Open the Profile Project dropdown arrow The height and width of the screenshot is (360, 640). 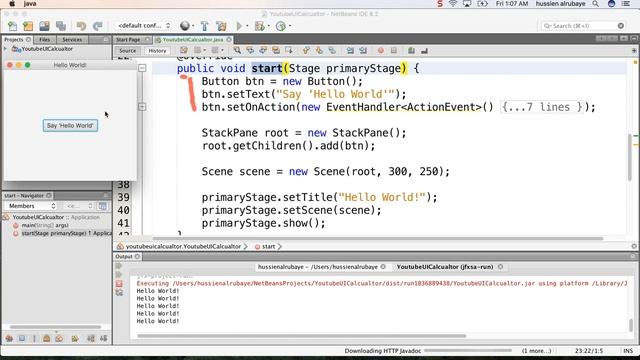point(289,26)
